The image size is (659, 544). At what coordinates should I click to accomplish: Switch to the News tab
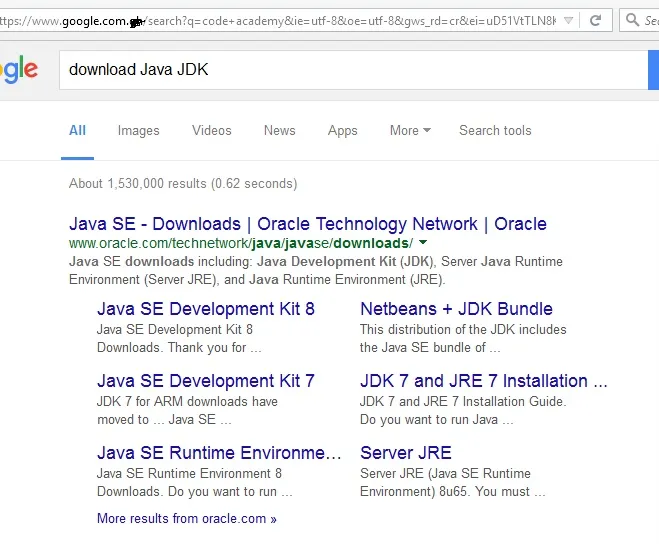[x=279, y=130]
